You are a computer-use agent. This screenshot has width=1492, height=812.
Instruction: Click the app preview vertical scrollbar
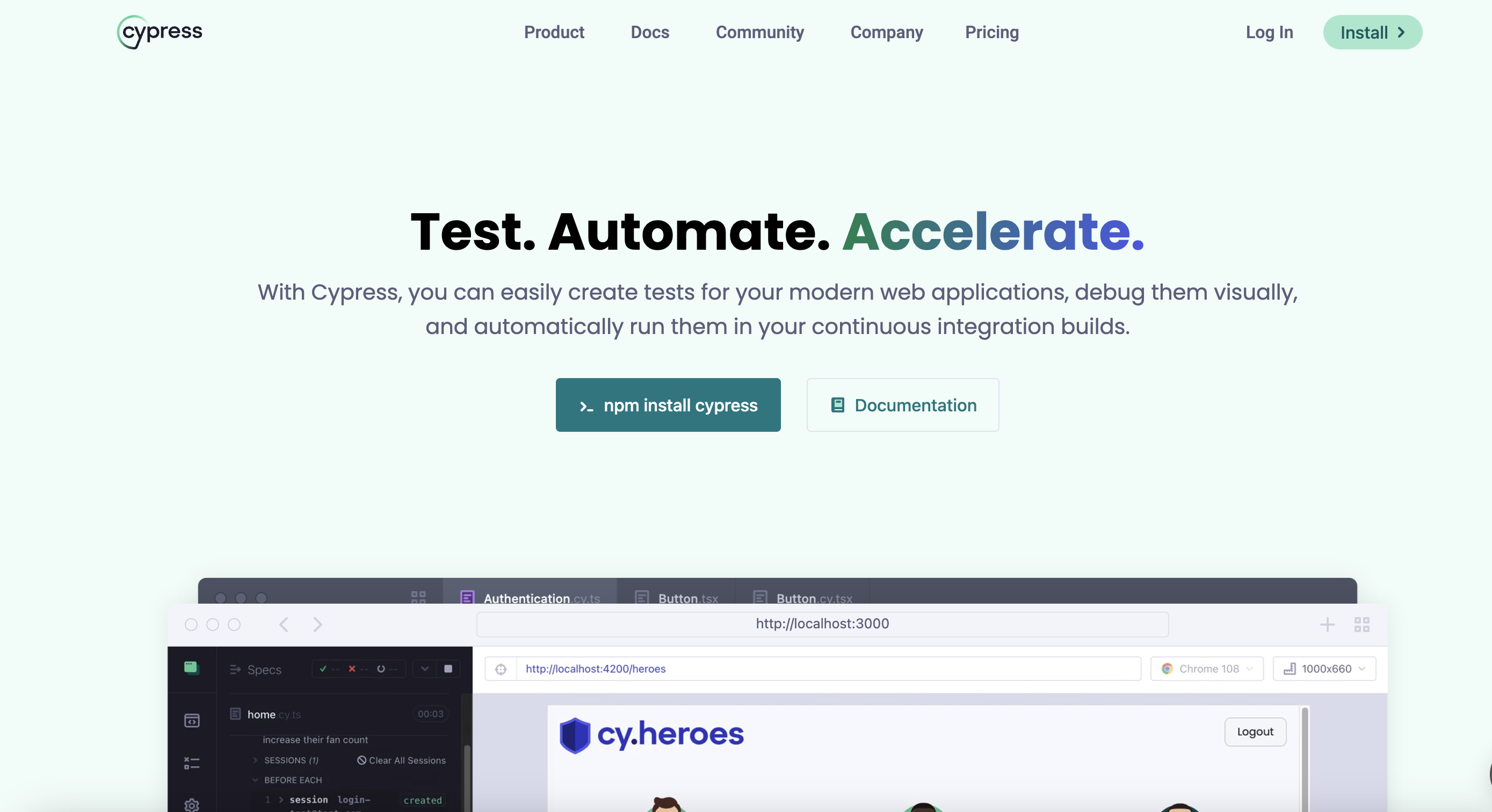(1305, 759)
